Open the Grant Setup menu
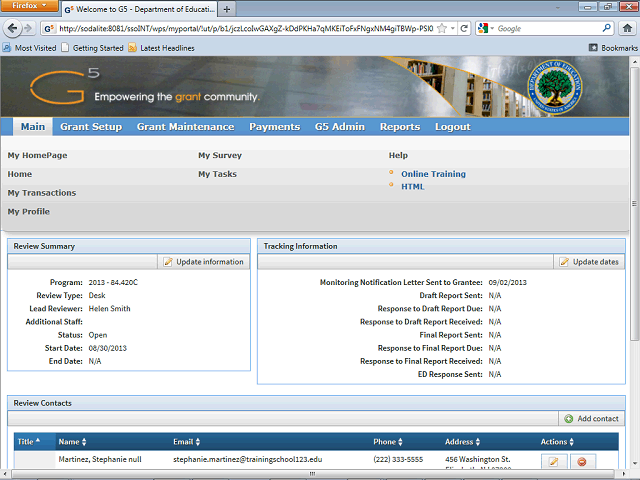Screen dimensions: 640x480 point(91,127)
